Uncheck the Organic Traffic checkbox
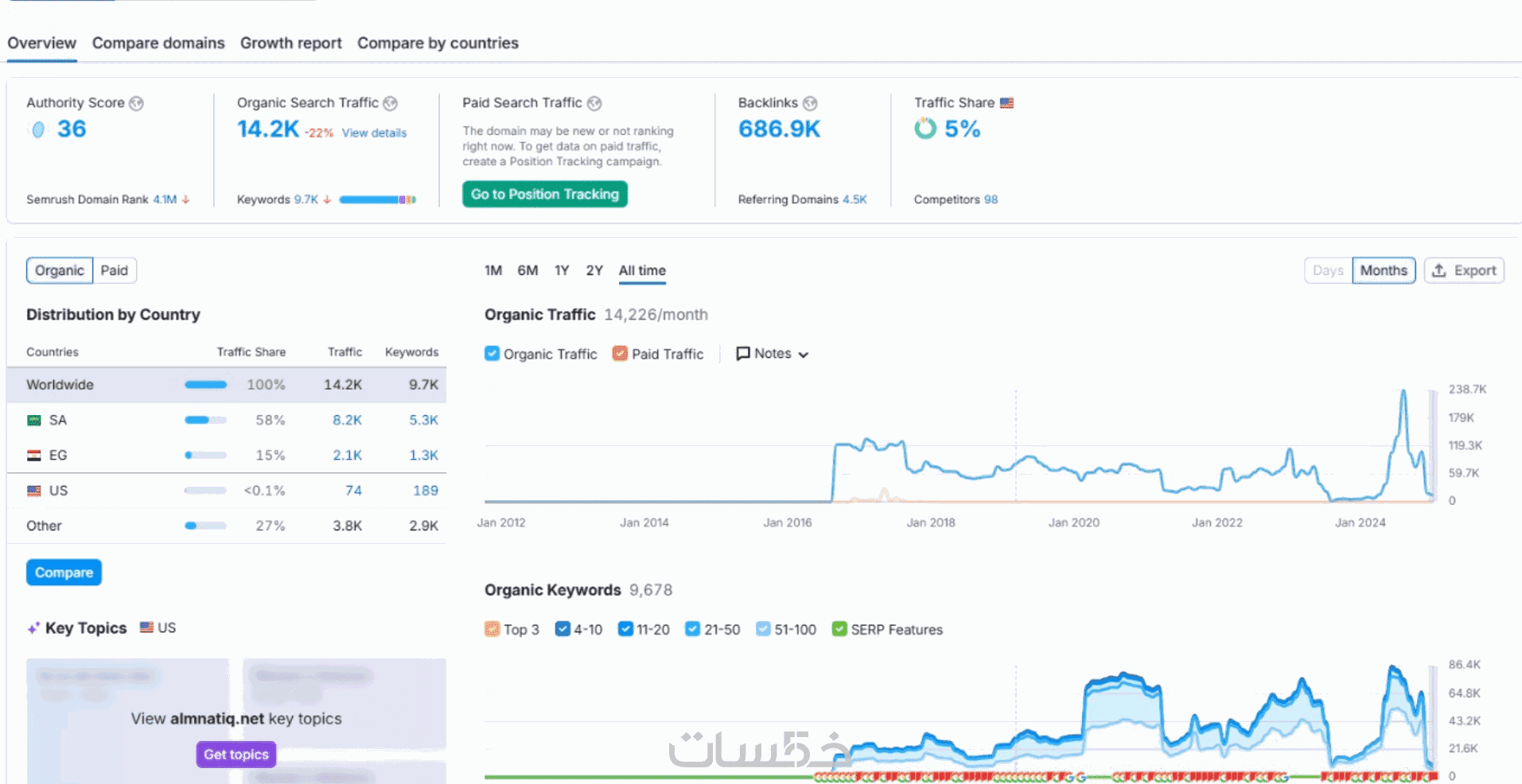The width and height of the screenshot is (1522, 784). point(492,354)
